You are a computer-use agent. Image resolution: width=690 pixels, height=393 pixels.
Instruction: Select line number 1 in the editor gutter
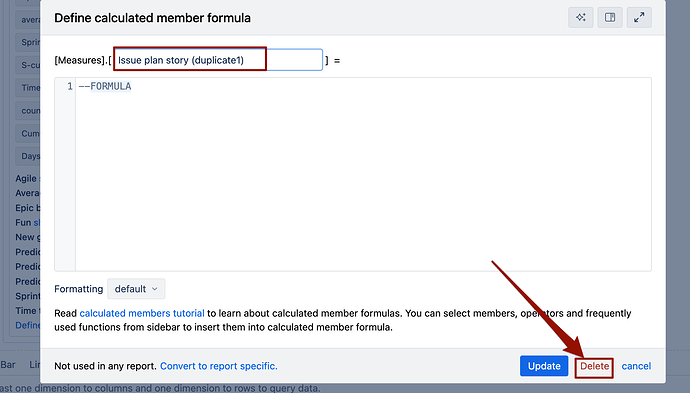(70, 86)
